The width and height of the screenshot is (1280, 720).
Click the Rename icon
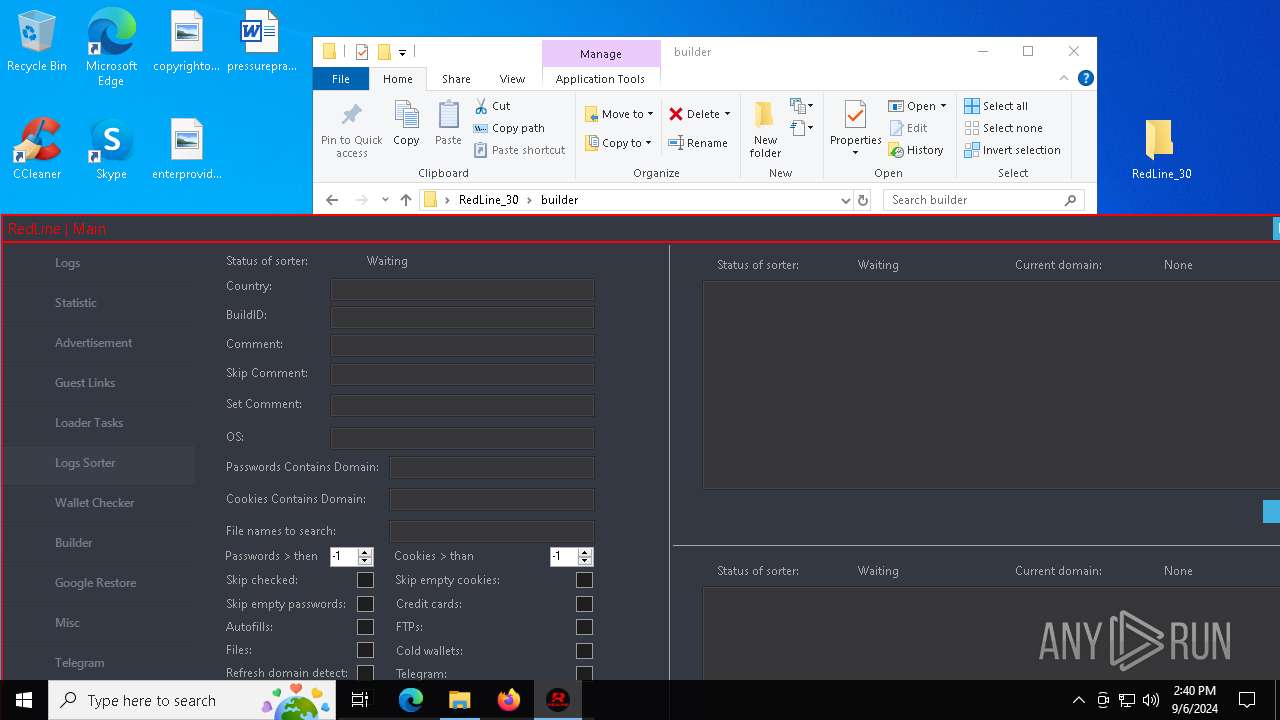pyautogui.click(x=676, y=143)
